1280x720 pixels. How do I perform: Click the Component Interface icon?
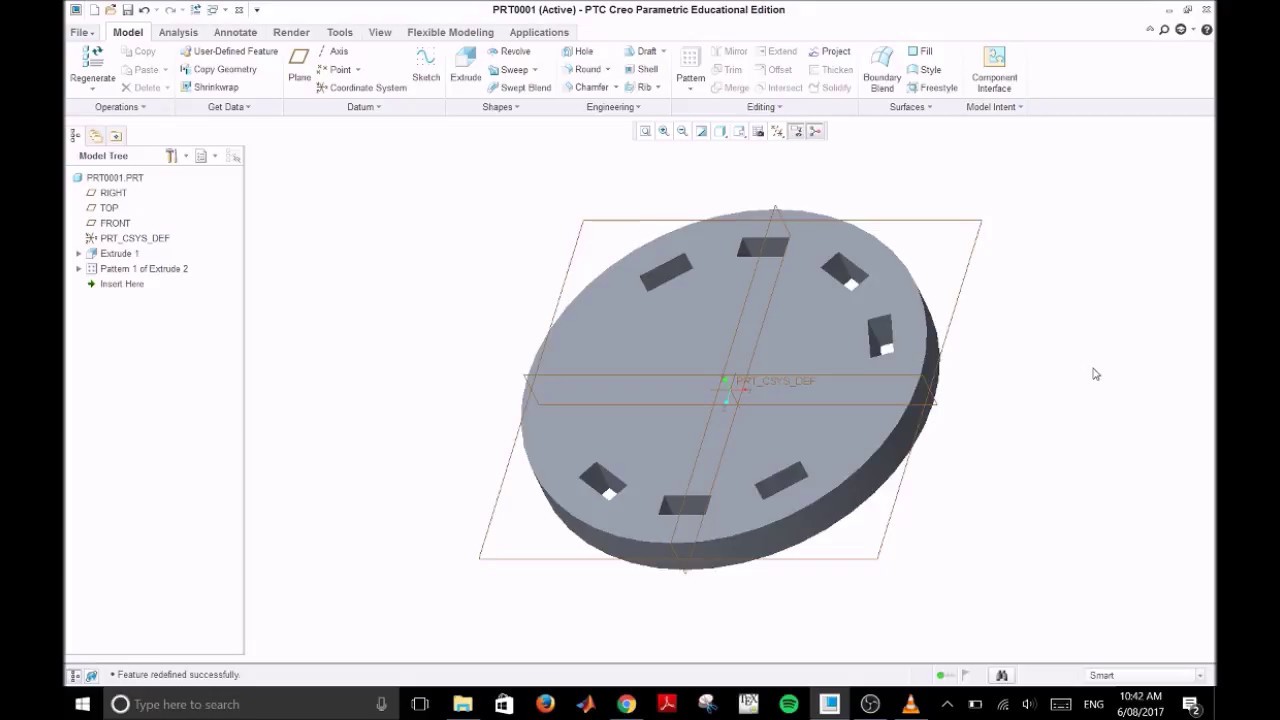coord(994,57)
